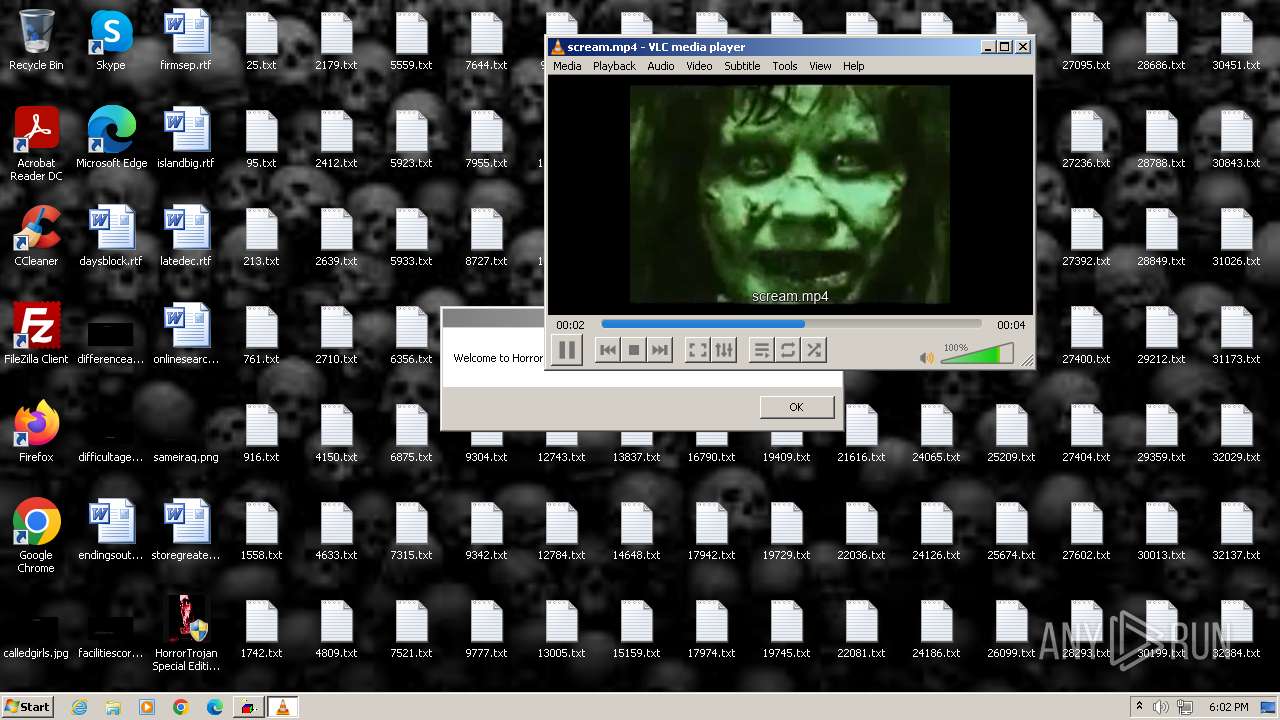
Task: Skip to next media in VLC
Action: pyautogui.click(x=659, y=350)
